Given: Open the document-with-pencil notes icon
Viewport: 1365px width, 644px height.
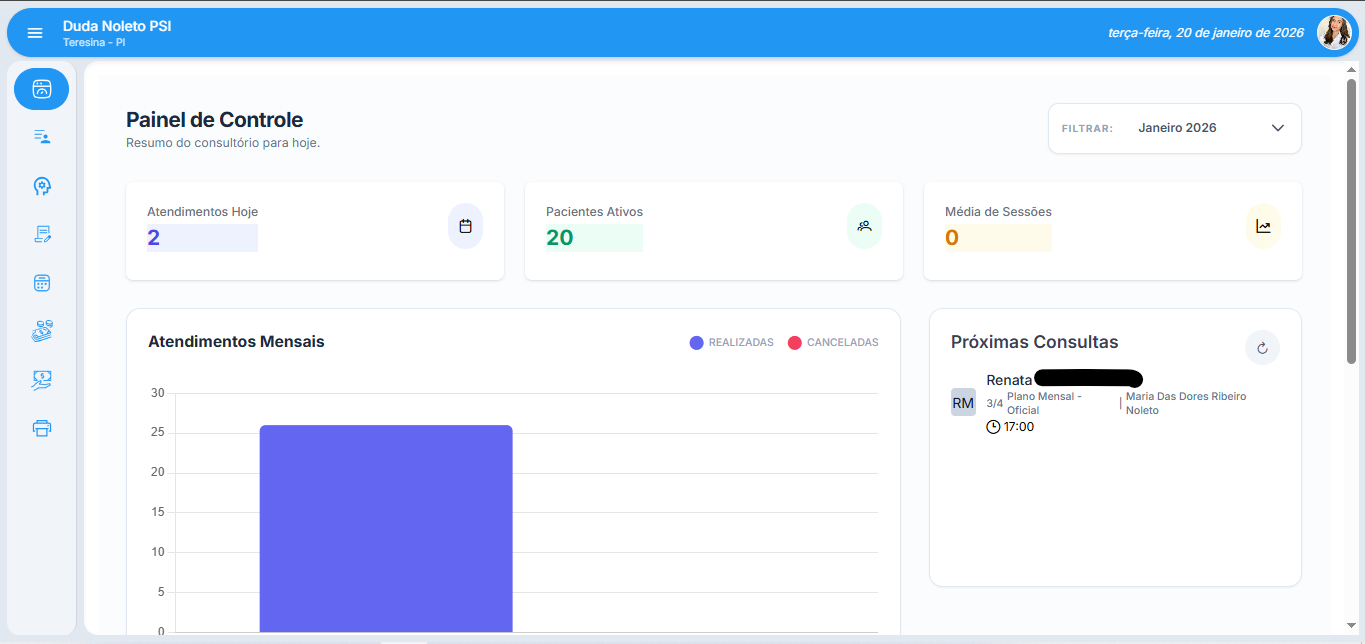Looking at the screenshot, I should (41, 234).
